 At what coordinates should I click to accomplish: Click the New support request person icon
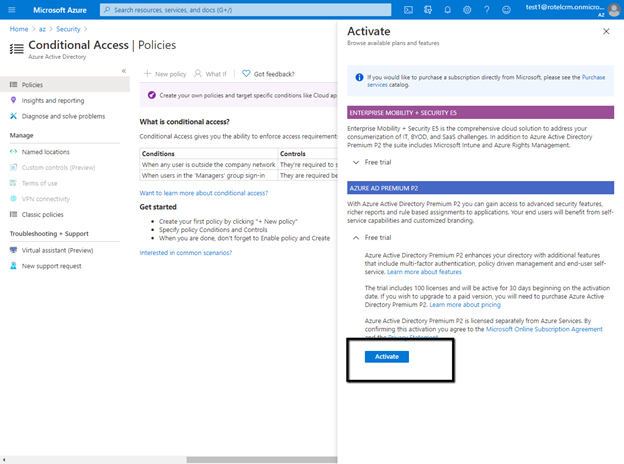(x=14, y=266)
